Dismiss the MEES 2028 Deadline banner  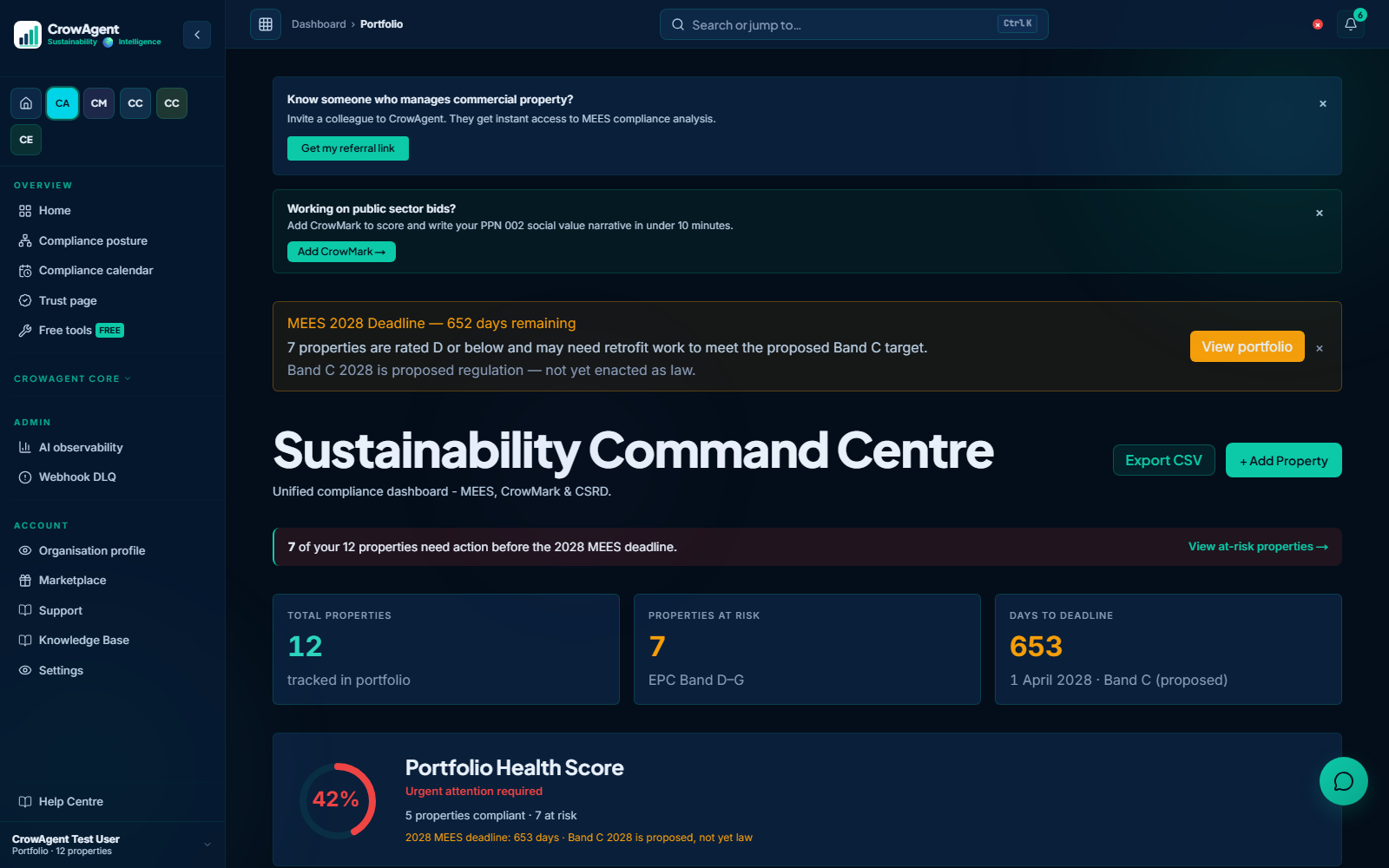click(x=1320, y=348)
